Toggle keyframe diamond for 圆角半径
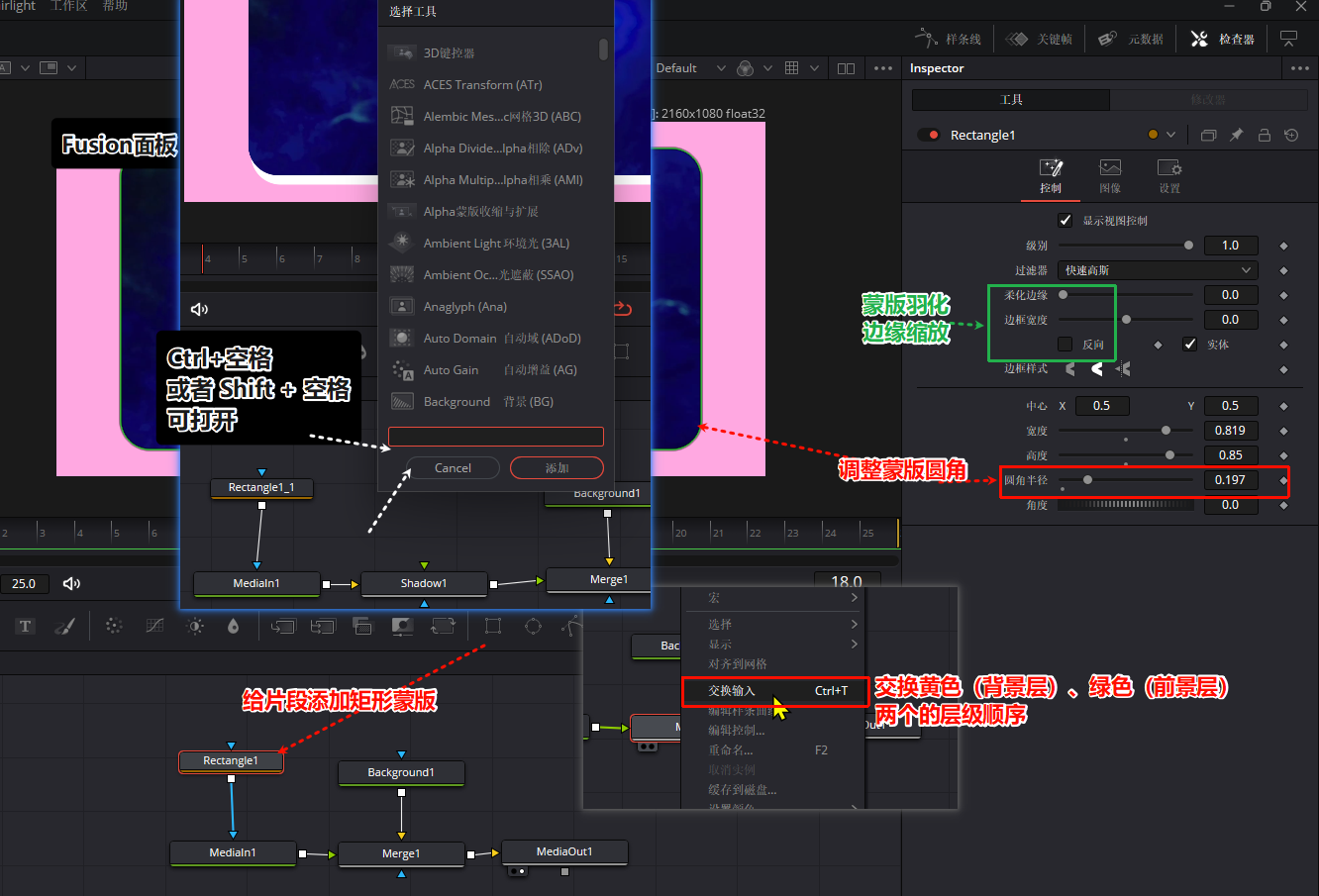 pos(1284,480)
